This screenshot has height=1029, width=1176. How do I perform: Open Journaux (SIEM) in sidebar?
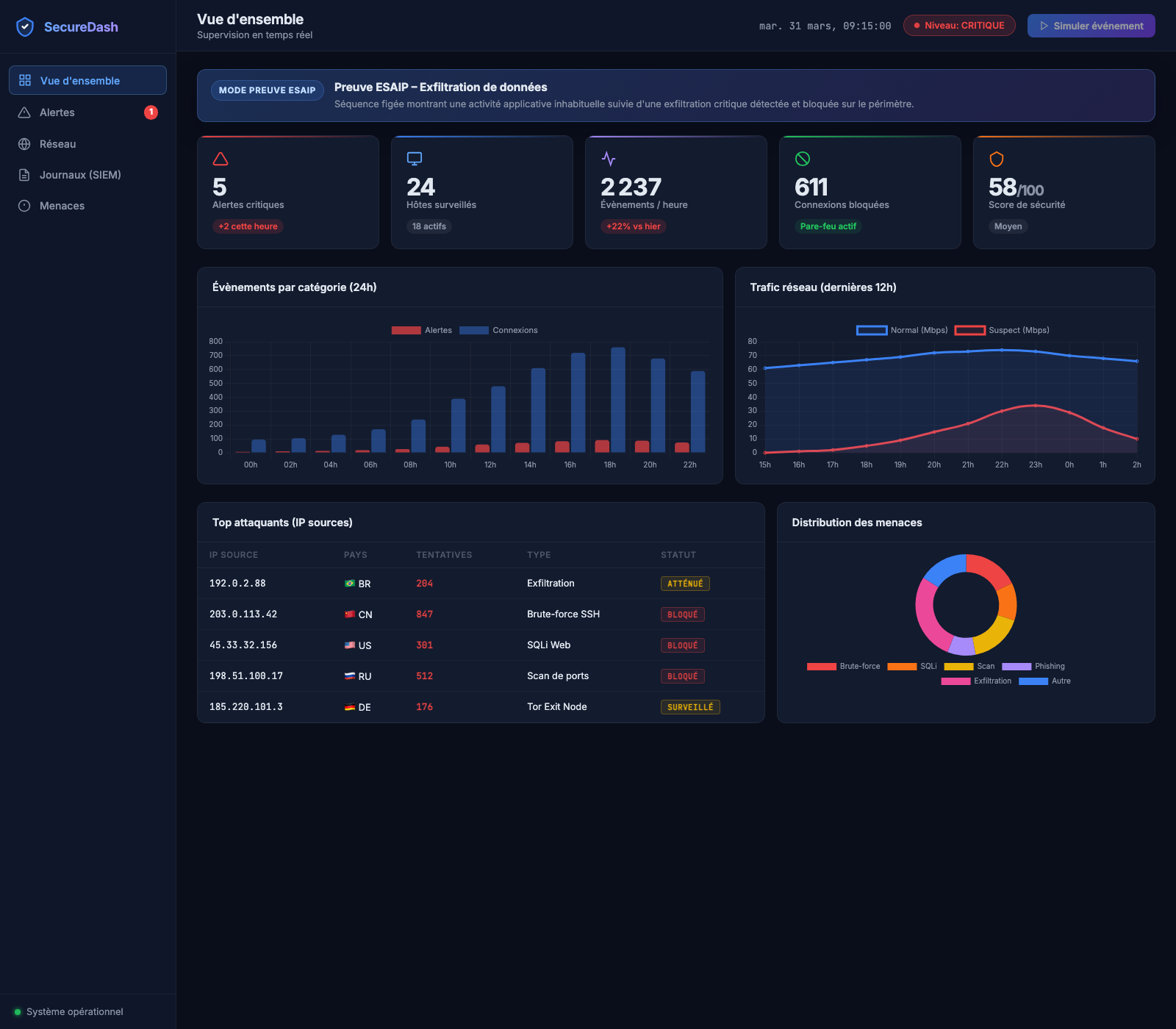click(x=87, y=175)
